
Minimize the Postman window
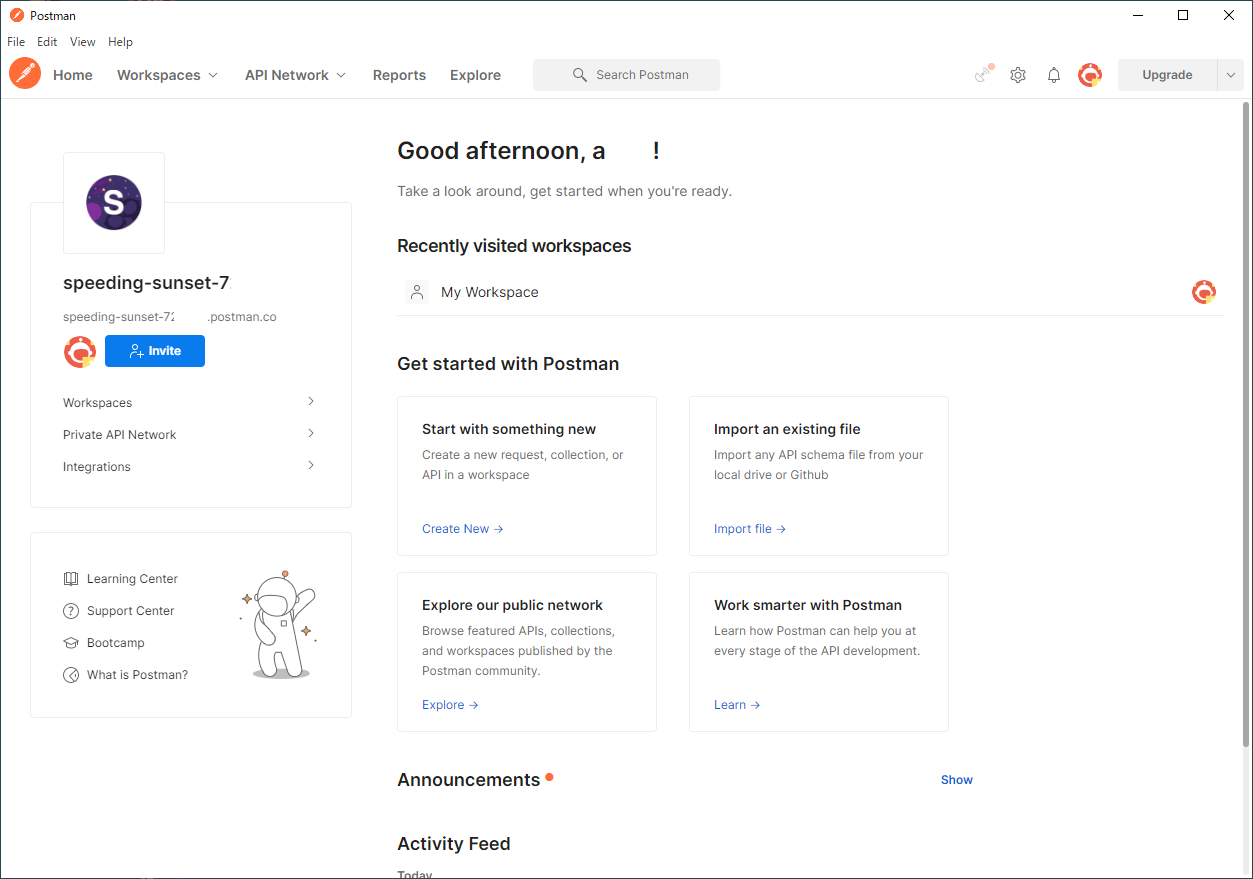point(1138,15)
